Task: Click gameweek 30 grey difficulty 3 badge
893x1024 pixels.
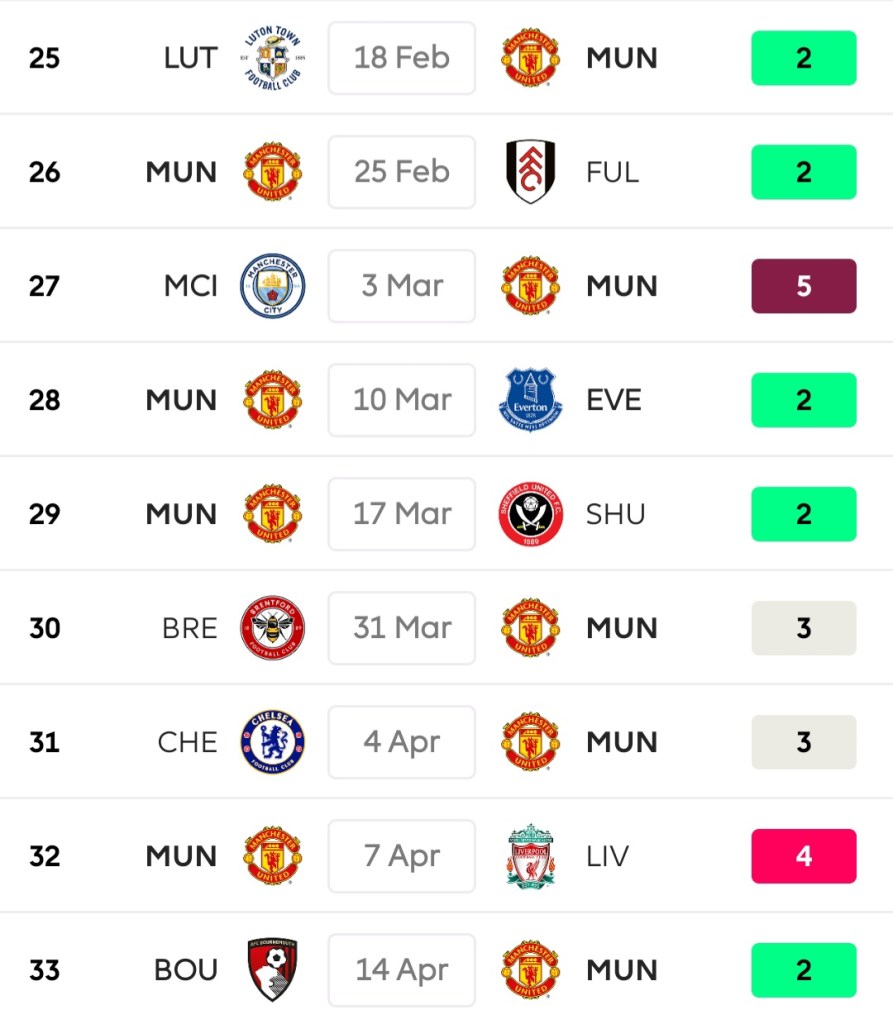Action: pyautogui.click(x=804, y=628)
